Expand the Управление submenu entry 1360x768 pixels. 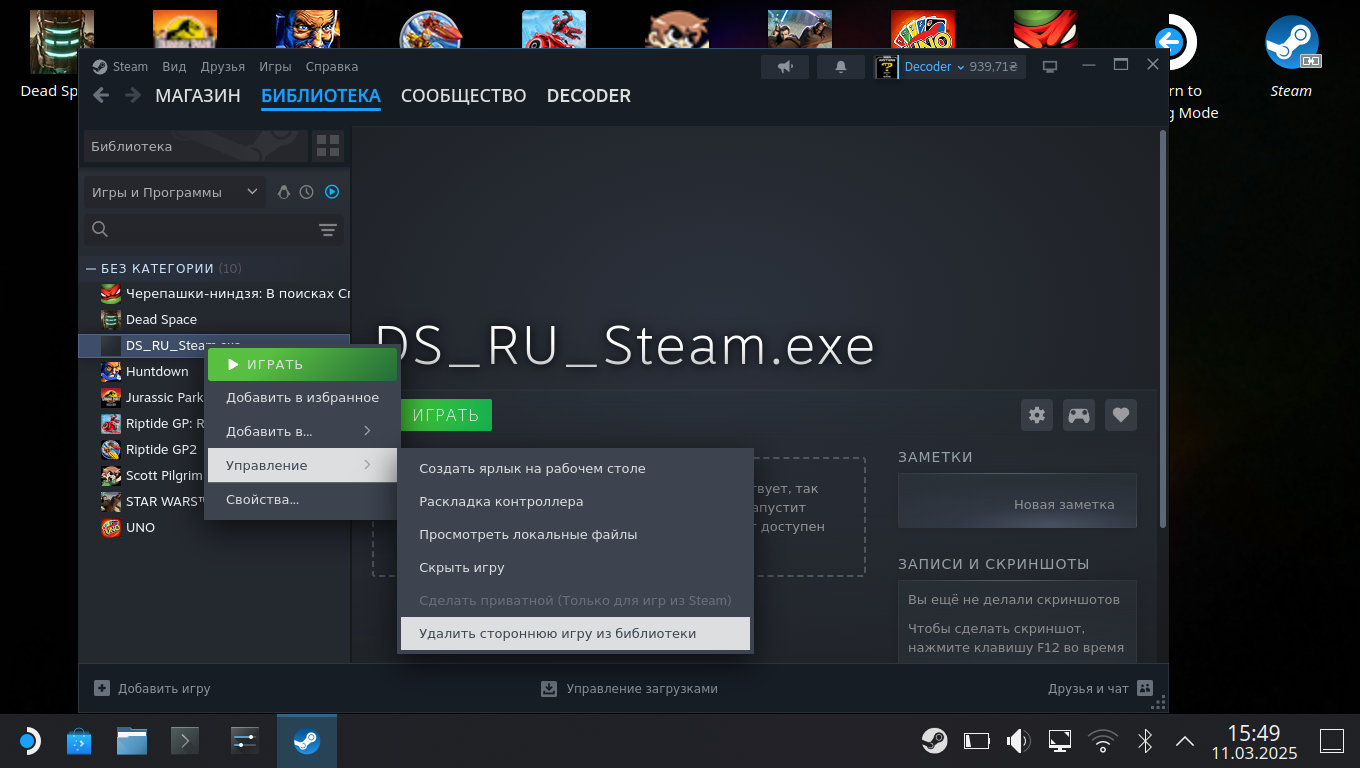303,465
